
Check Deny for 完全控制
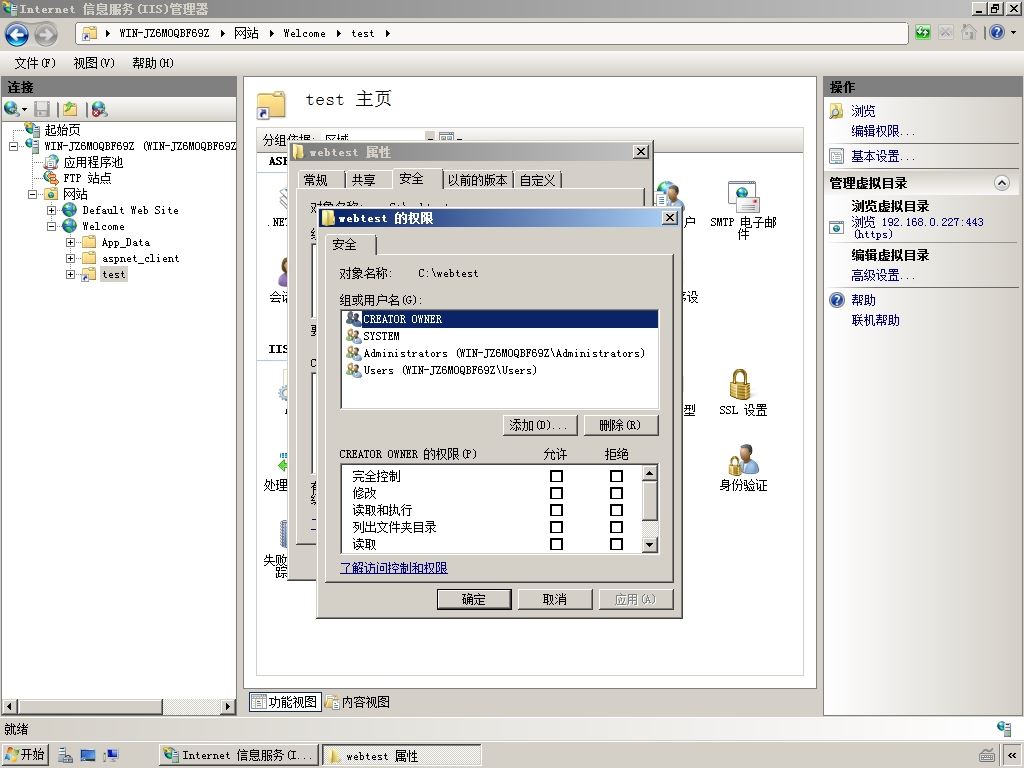(x=616, y=476)
